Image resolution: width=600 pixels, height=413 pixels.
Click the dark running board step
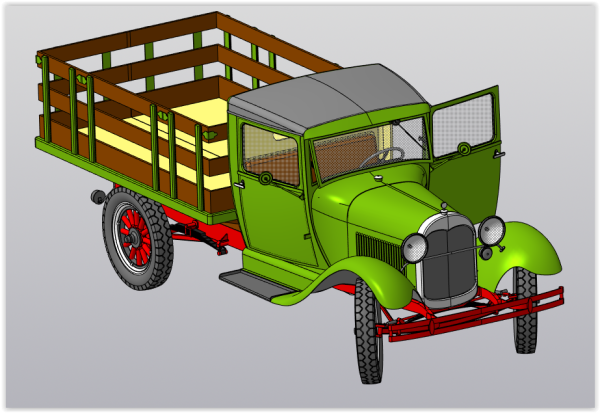pyautogui.click(x=257, y=284)
